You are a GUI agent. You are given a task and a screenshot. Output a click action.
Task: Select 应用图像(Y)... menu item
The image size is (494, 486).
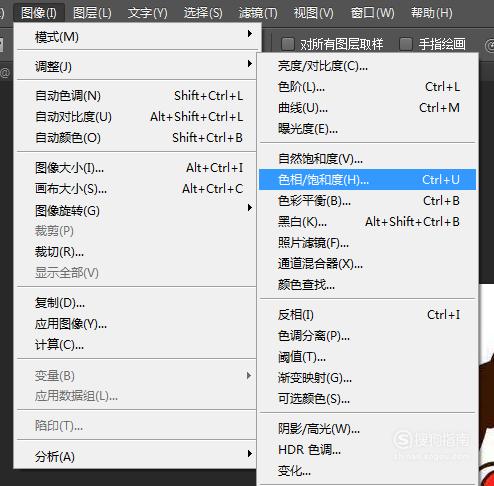pyautogui.click(x=137, y=324)
